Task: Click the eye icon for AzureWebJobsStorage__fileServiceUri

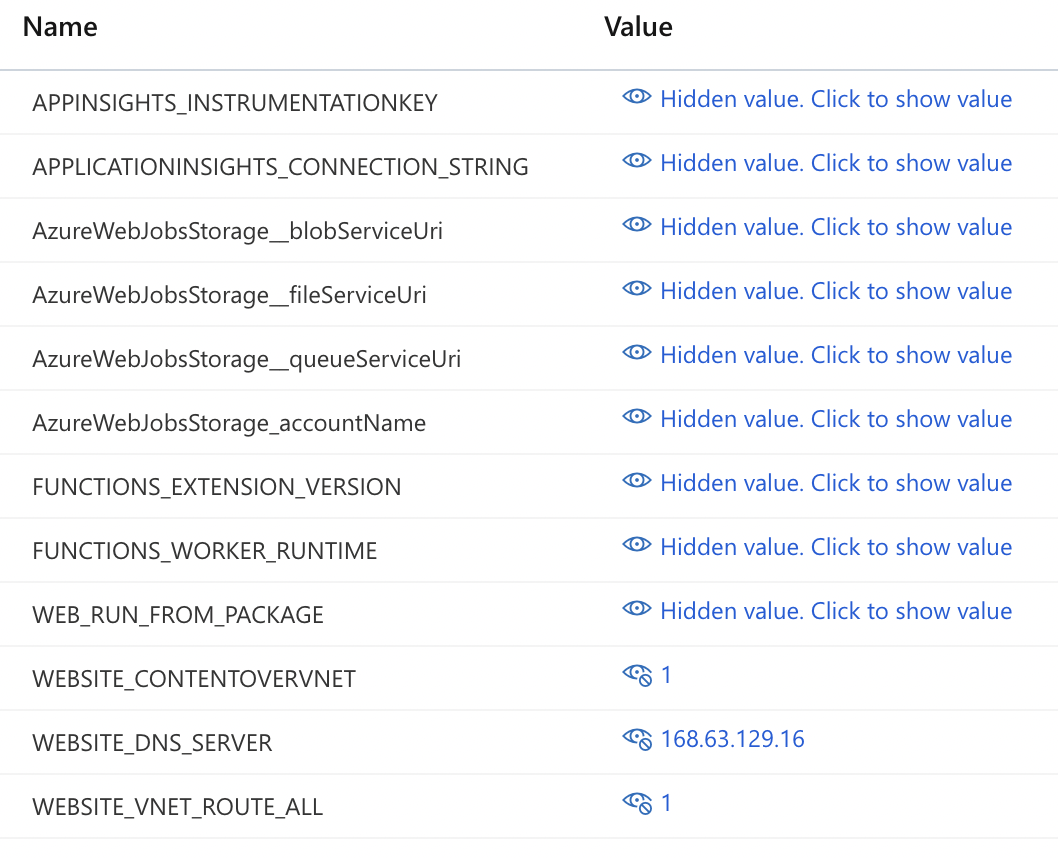Action: pos(637,292)
